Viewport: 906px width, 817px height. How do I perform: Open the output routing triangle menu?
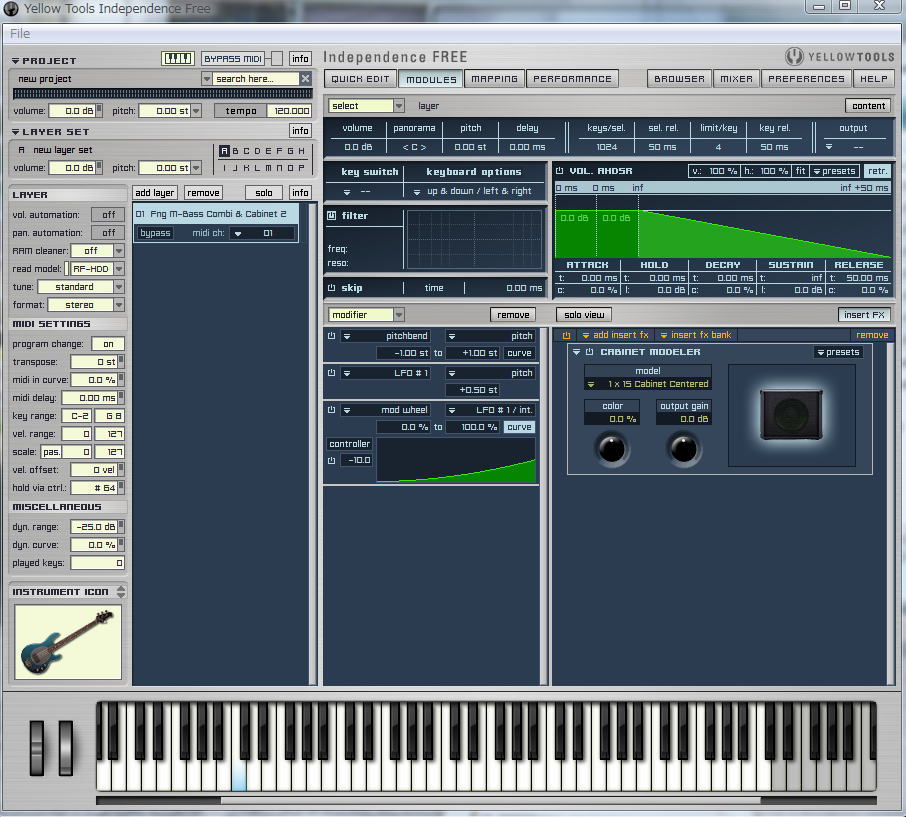point(829,147)
